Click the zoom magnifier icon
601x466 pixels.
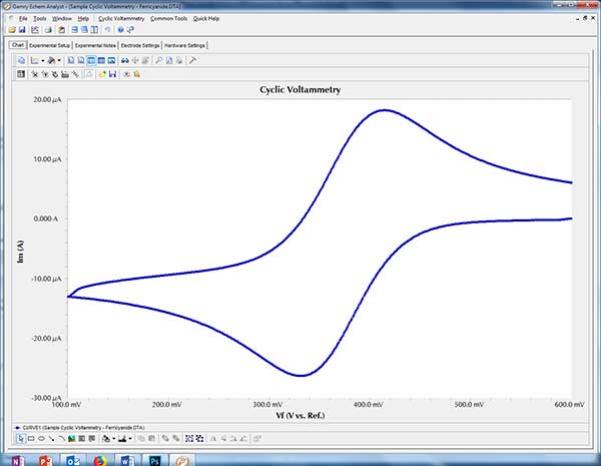[x=158, y=60]
